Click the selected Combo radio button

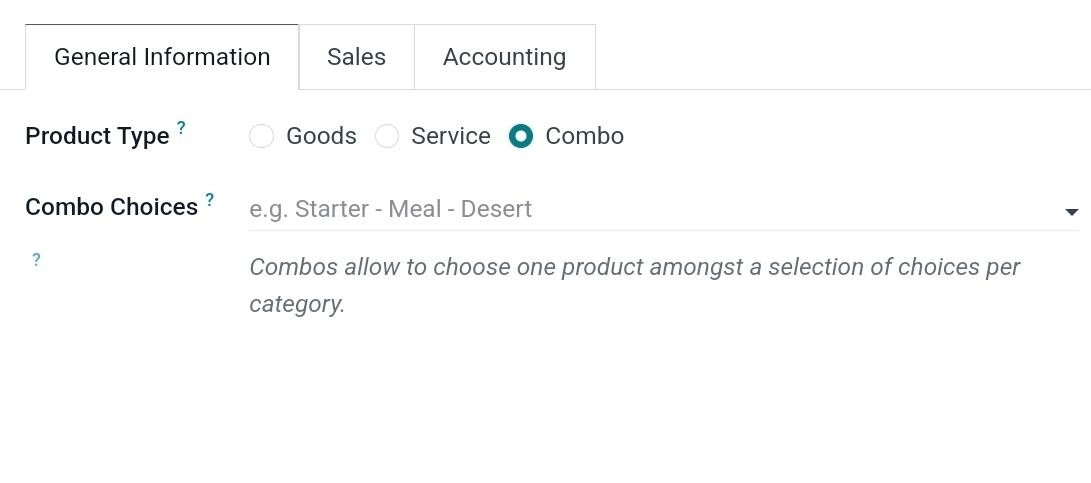pyautogui.click(x=521, y=136)
